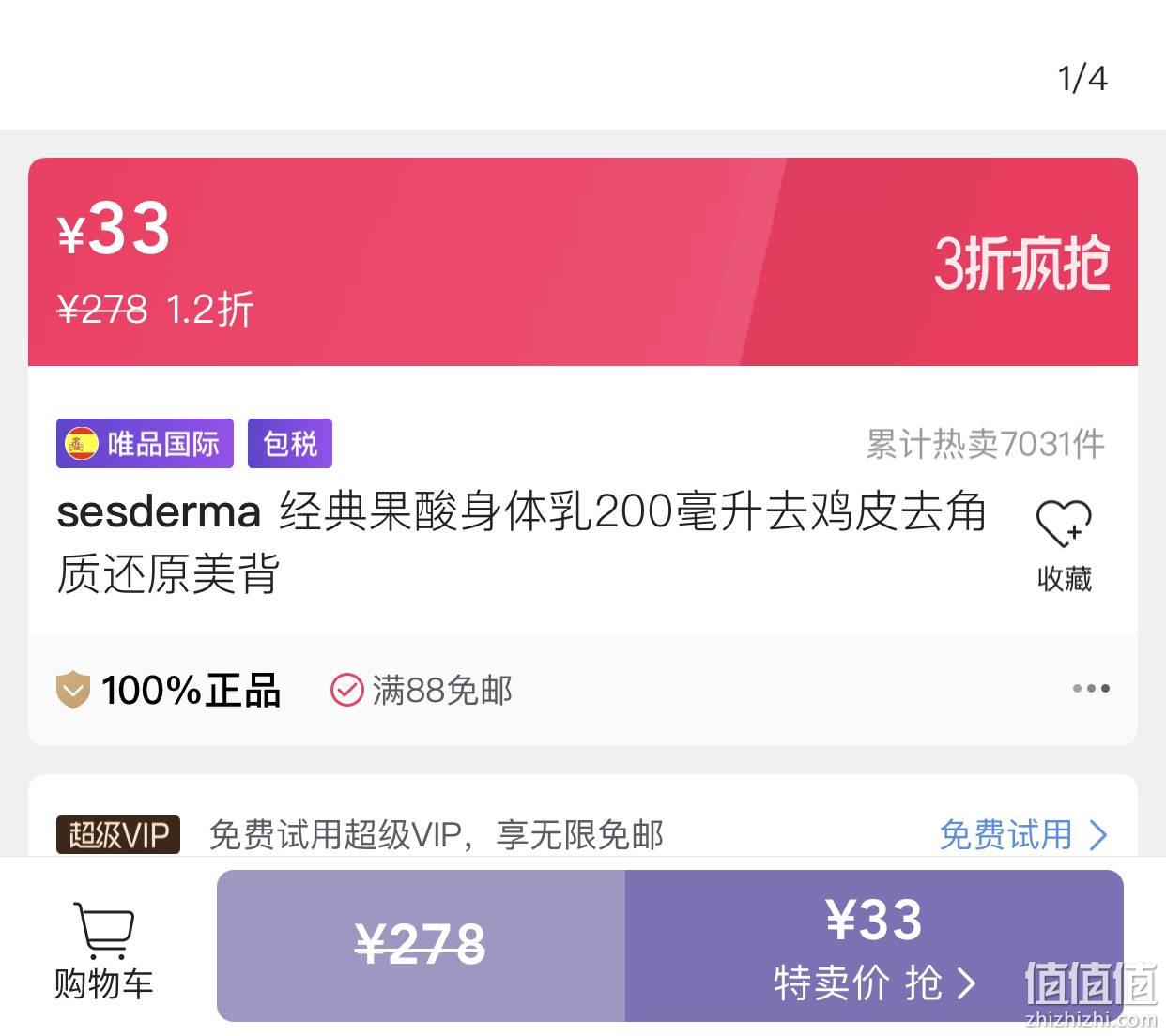Tap the red checkmark free shipping icon
1166x1036 pixels.
click(346, 691)
